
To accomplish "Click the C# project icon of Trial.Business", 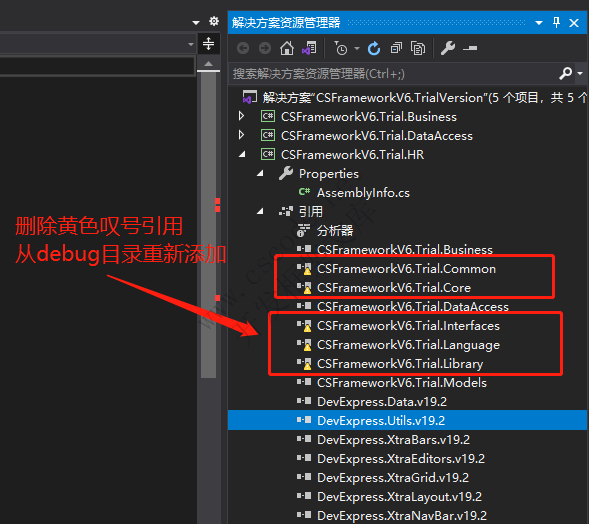I will (x=268, y=116).
